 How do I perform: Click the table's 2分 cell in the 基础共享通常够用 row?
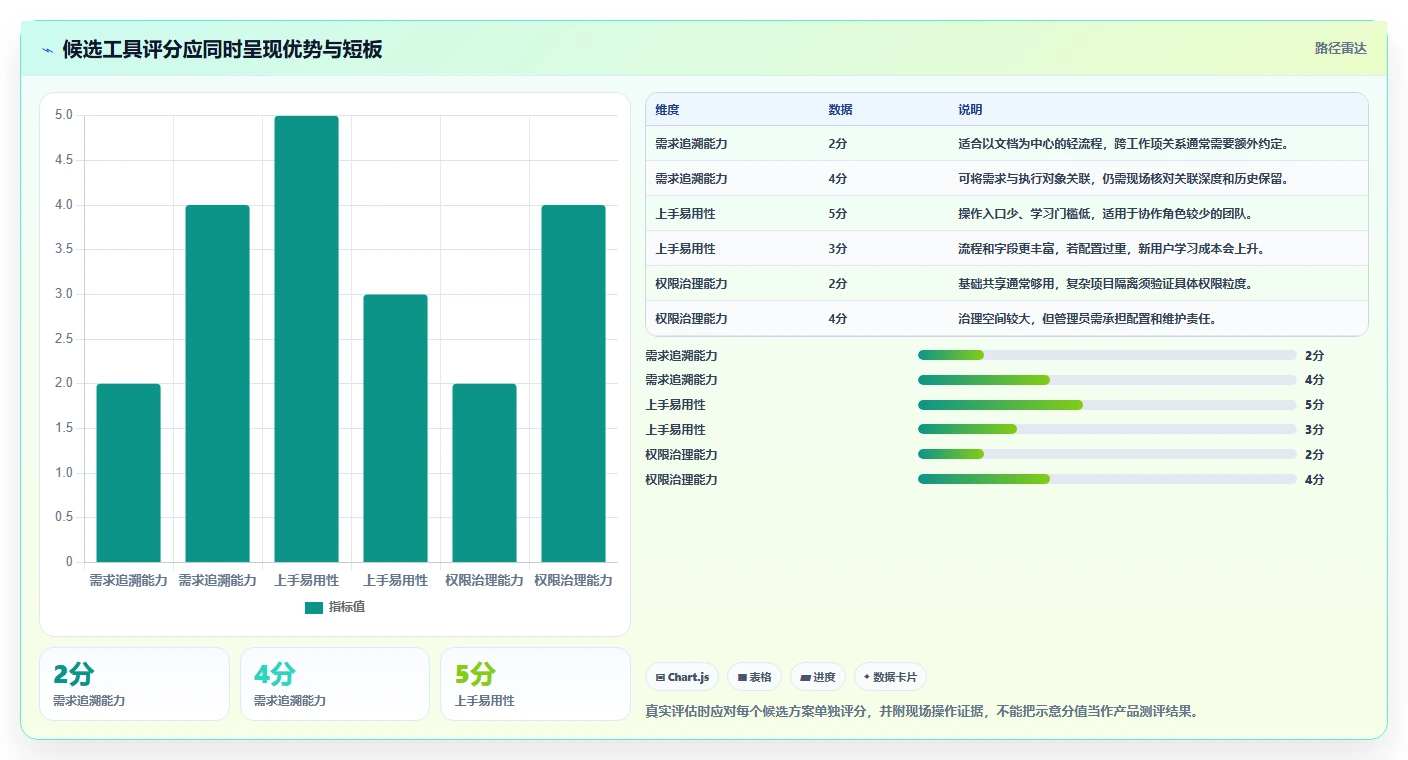coord(838,284)
